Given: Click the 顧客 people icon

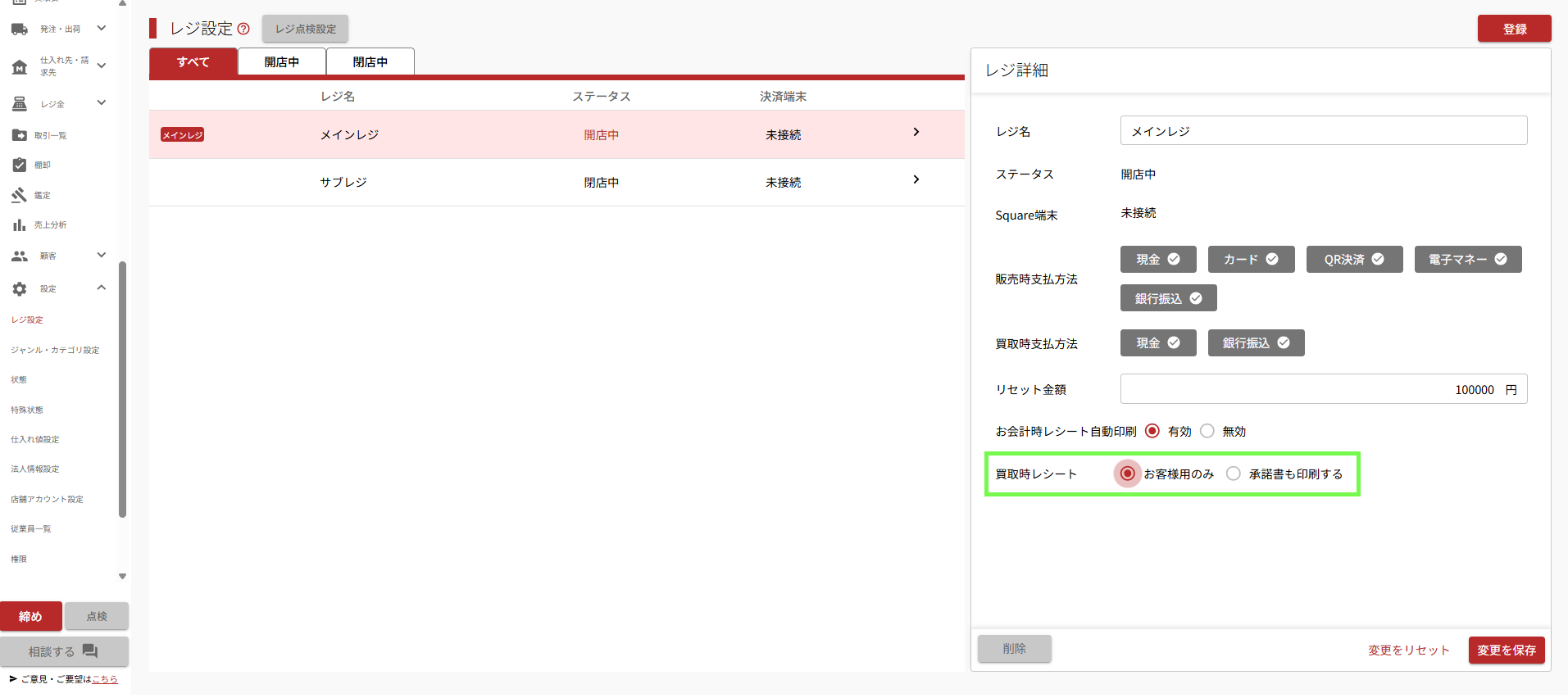Looking at the screenshot, I should [20, 256].
